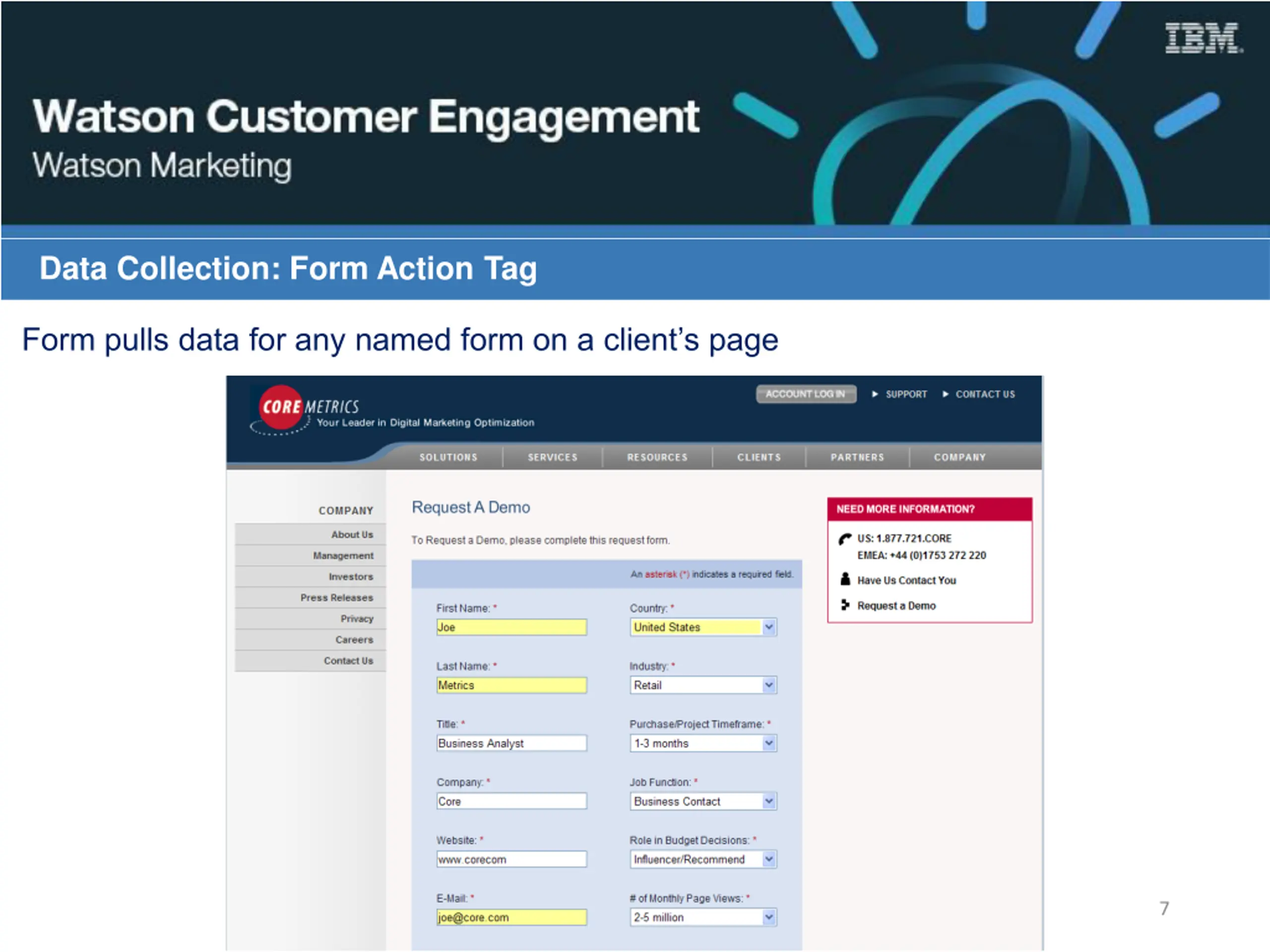
Task: Click the E-Mail field with joe@core.com
Action: [x=511, y=917]
